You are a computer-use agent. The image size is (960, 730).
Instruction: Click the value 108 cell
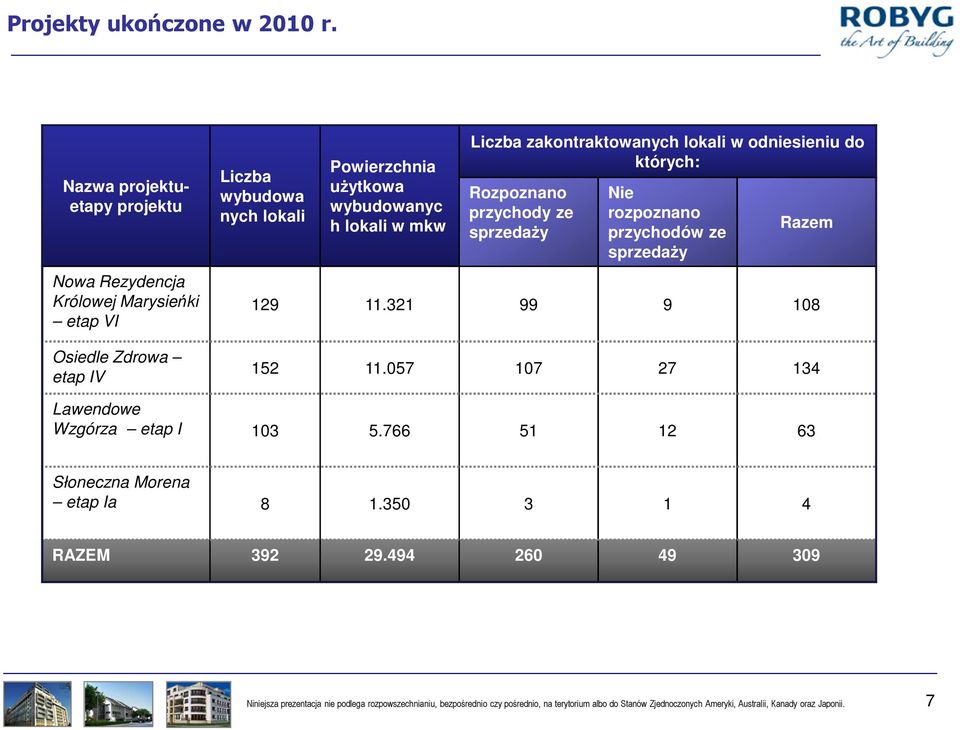pos(806,304)
